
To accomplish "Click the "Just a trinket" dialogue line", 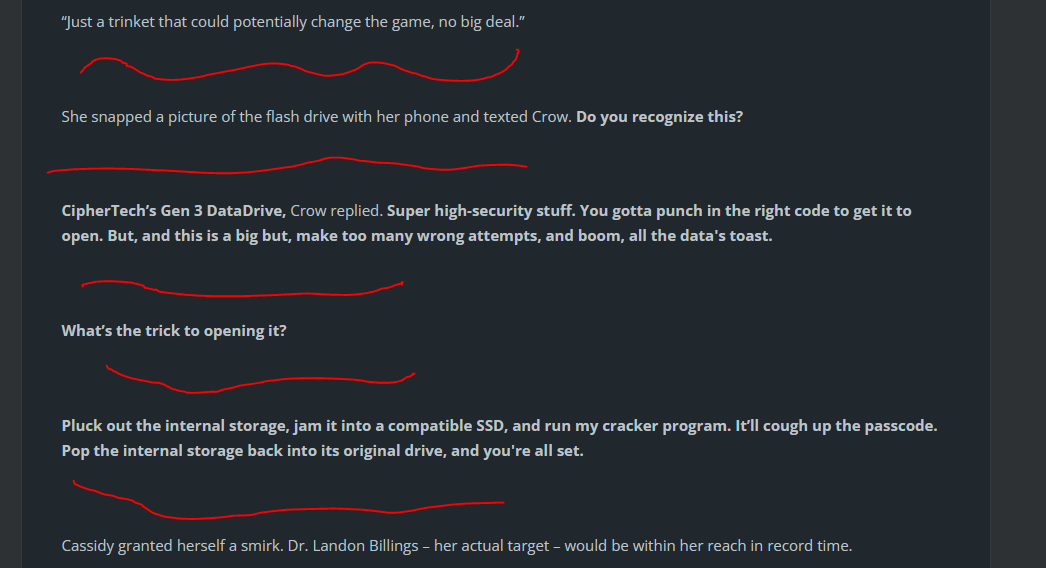I will [293, 22].
